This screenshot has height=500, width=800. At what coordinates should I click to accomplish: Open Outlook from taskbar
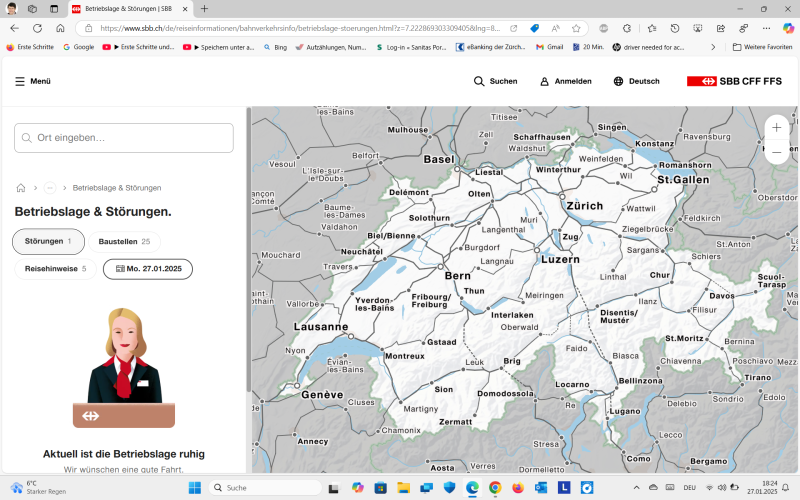coord(541,488)
